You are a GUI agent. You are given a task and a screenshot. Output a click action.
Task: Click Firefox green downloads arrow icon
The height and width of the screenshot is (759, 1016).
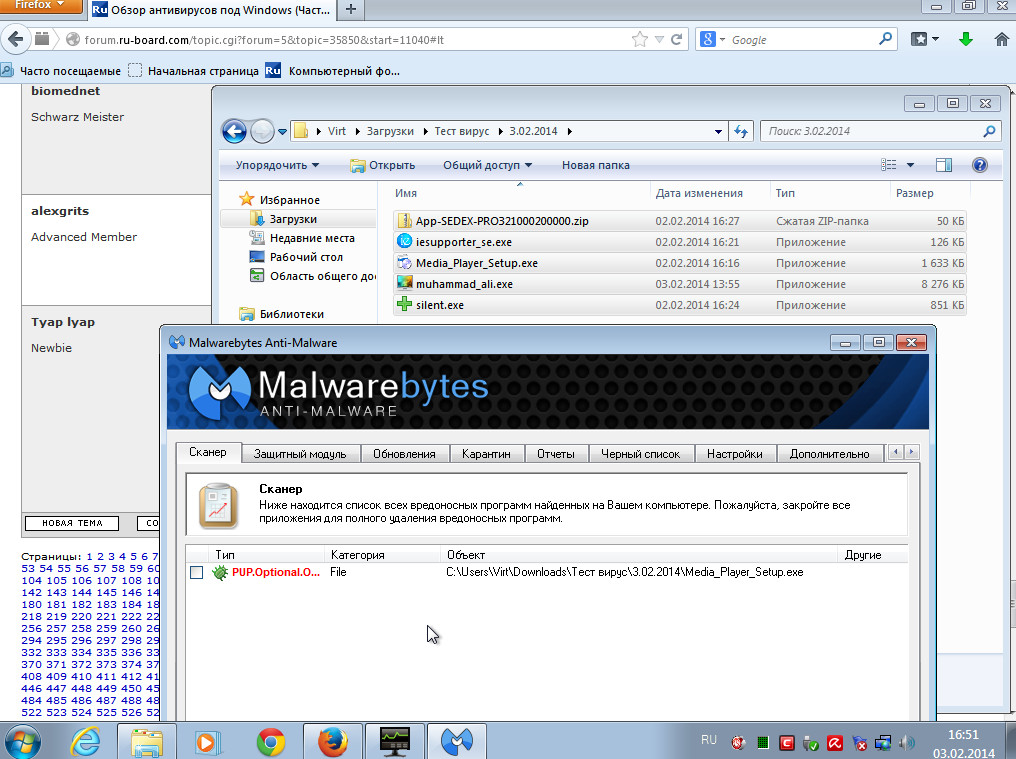coord(966,40)
